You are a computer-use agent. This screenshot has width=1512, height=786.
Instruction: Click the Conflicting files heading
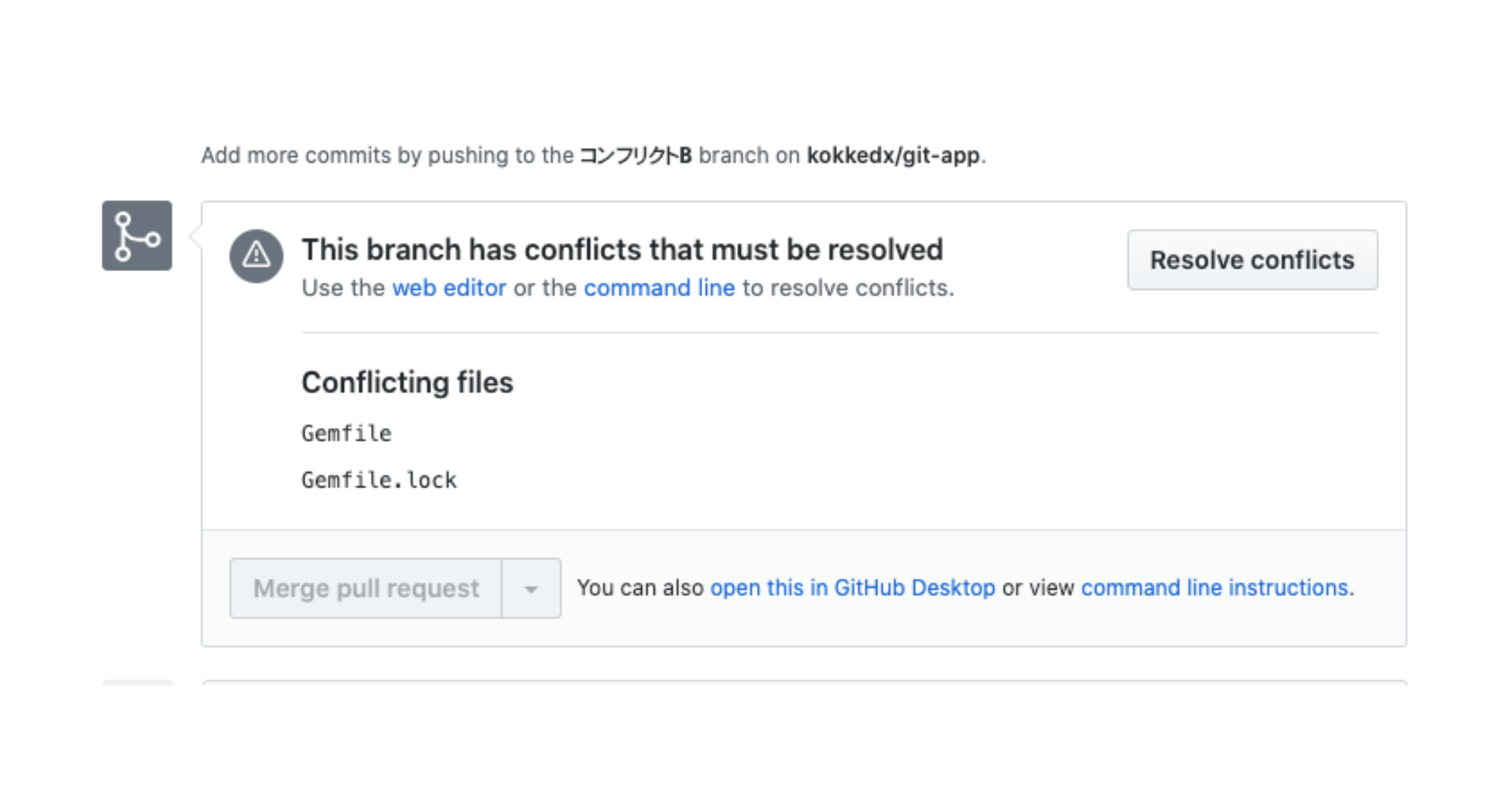[x=407, y=382]
